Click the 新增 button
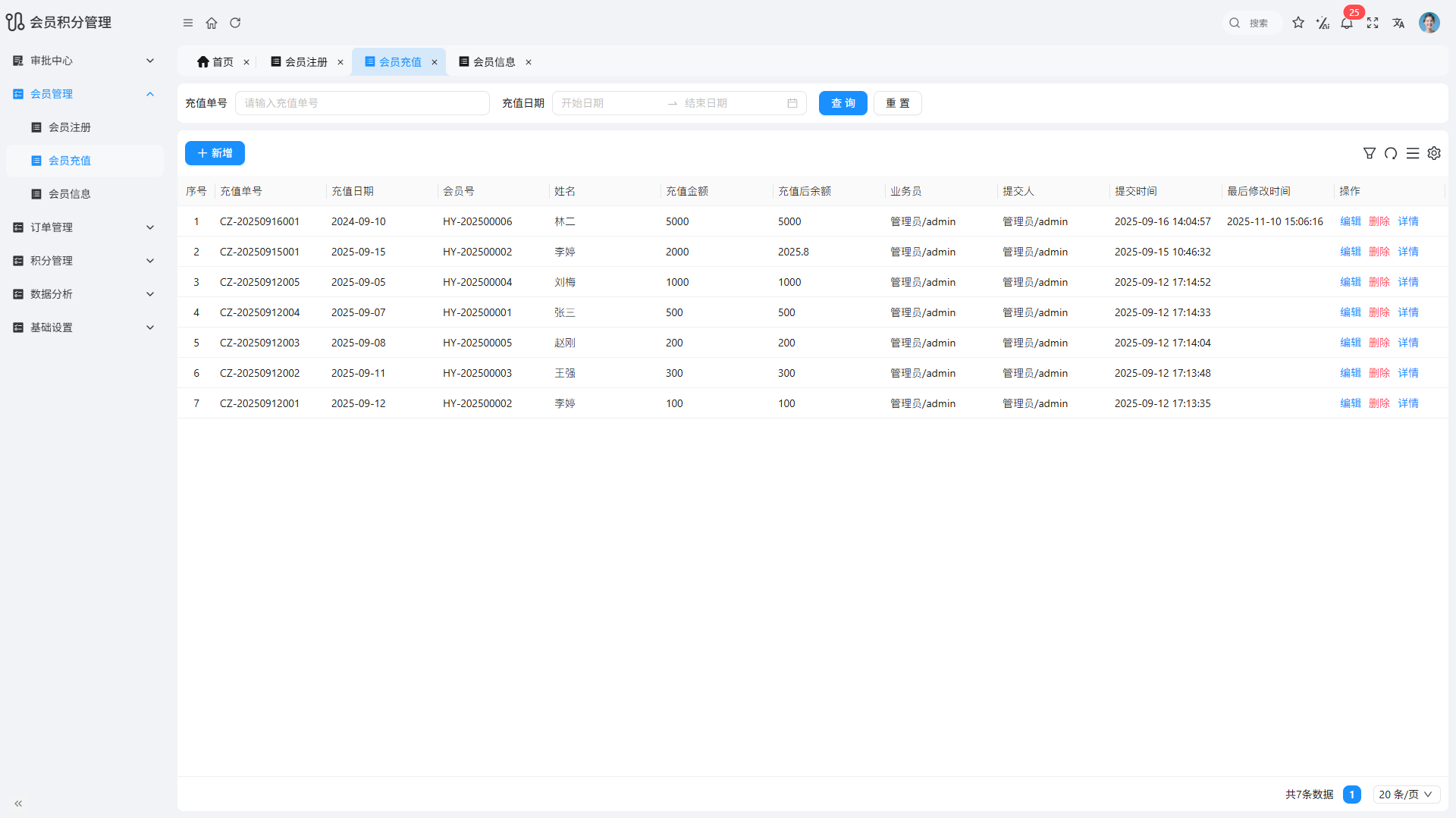The image size is (1456, 818). tap(215, 153)
